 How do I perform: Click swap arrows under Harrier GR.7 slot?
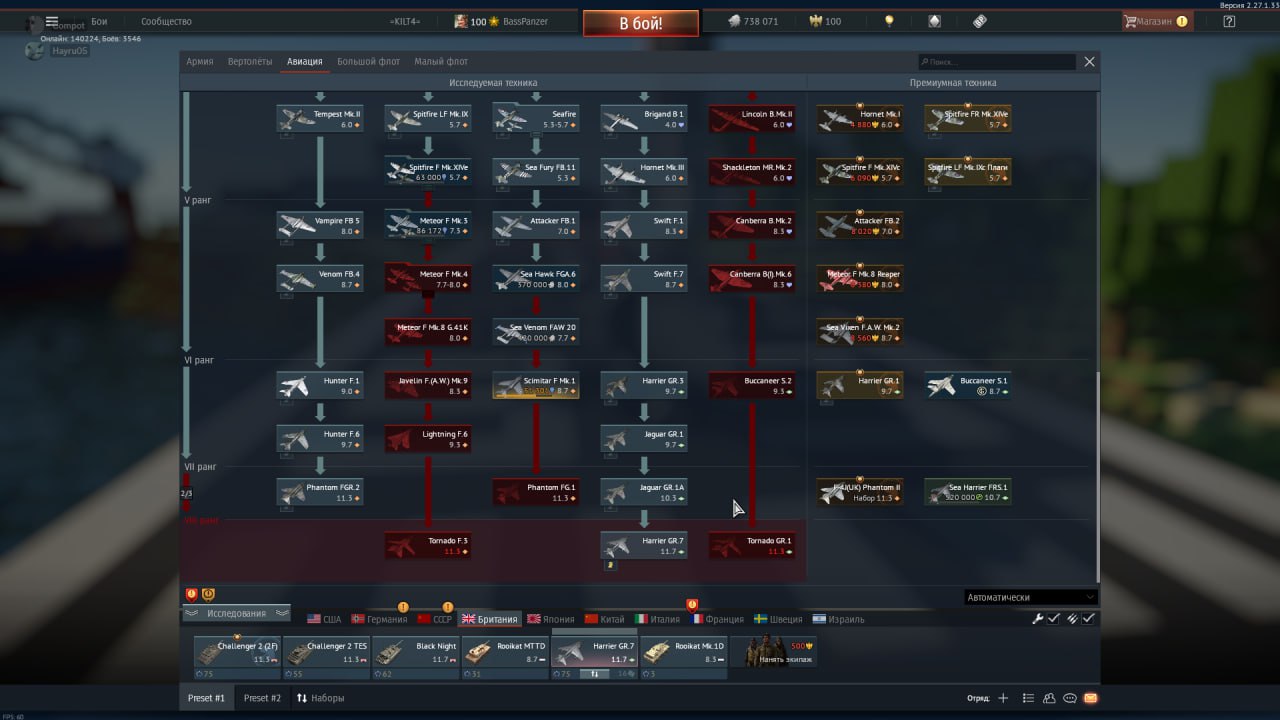click(x=594, y=674)
